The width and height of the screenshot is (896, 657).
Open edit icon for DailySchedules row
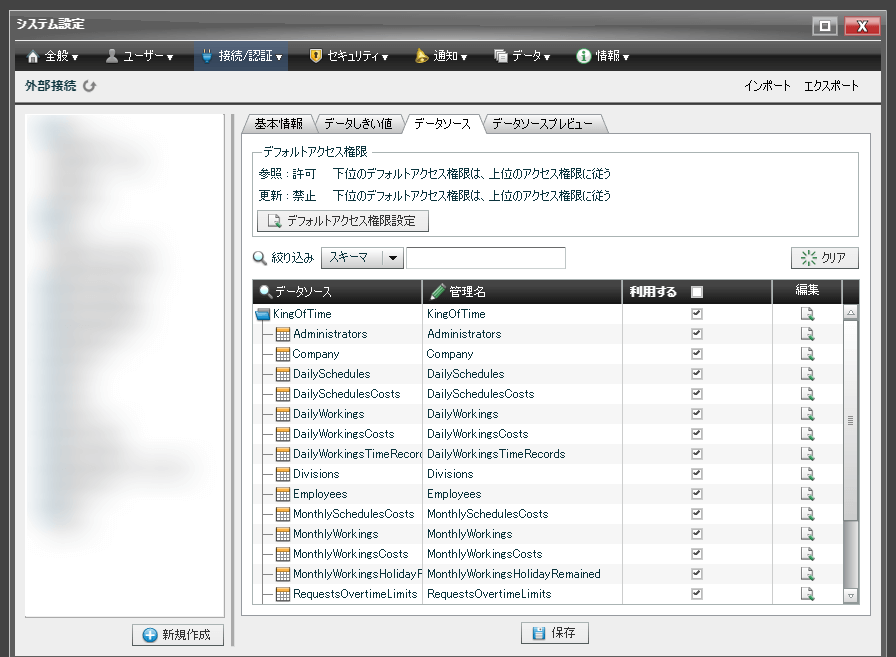point(807,374)
